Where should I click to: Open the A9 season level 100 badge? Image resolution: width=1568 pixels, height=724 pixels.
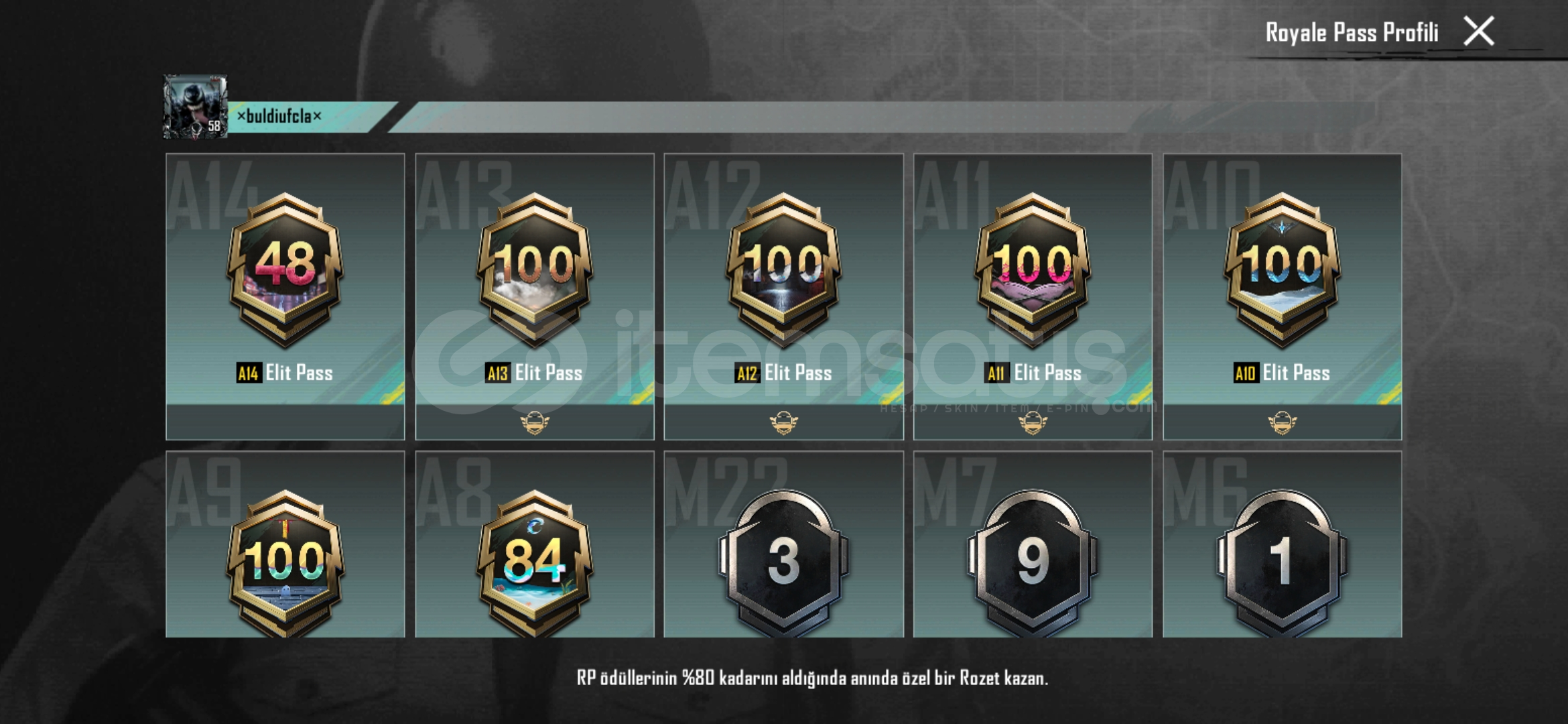coord(285,563)
